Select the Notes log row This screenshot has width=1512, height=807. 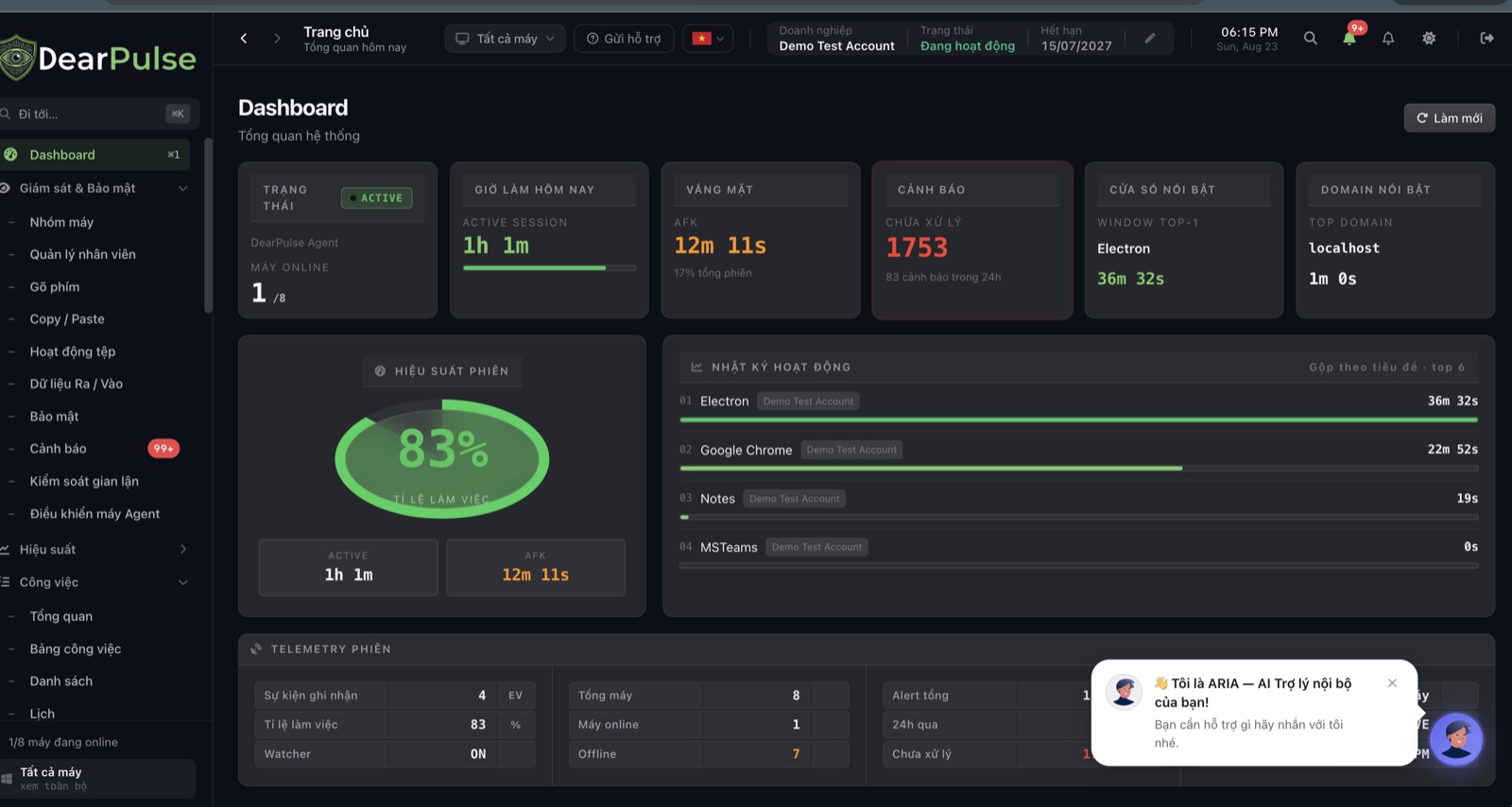point(1078,505)
